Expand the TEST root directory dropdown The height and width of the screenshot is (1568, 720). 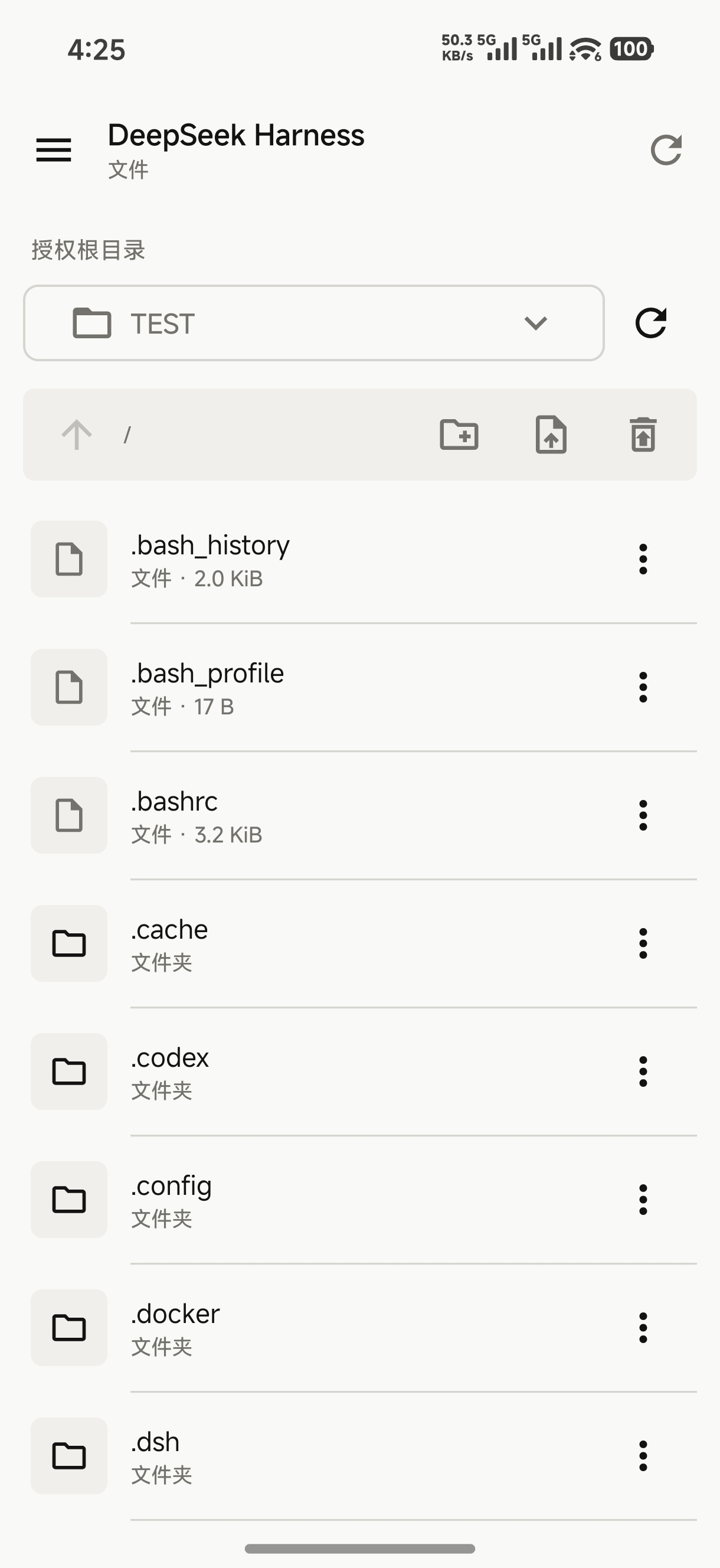313,322
